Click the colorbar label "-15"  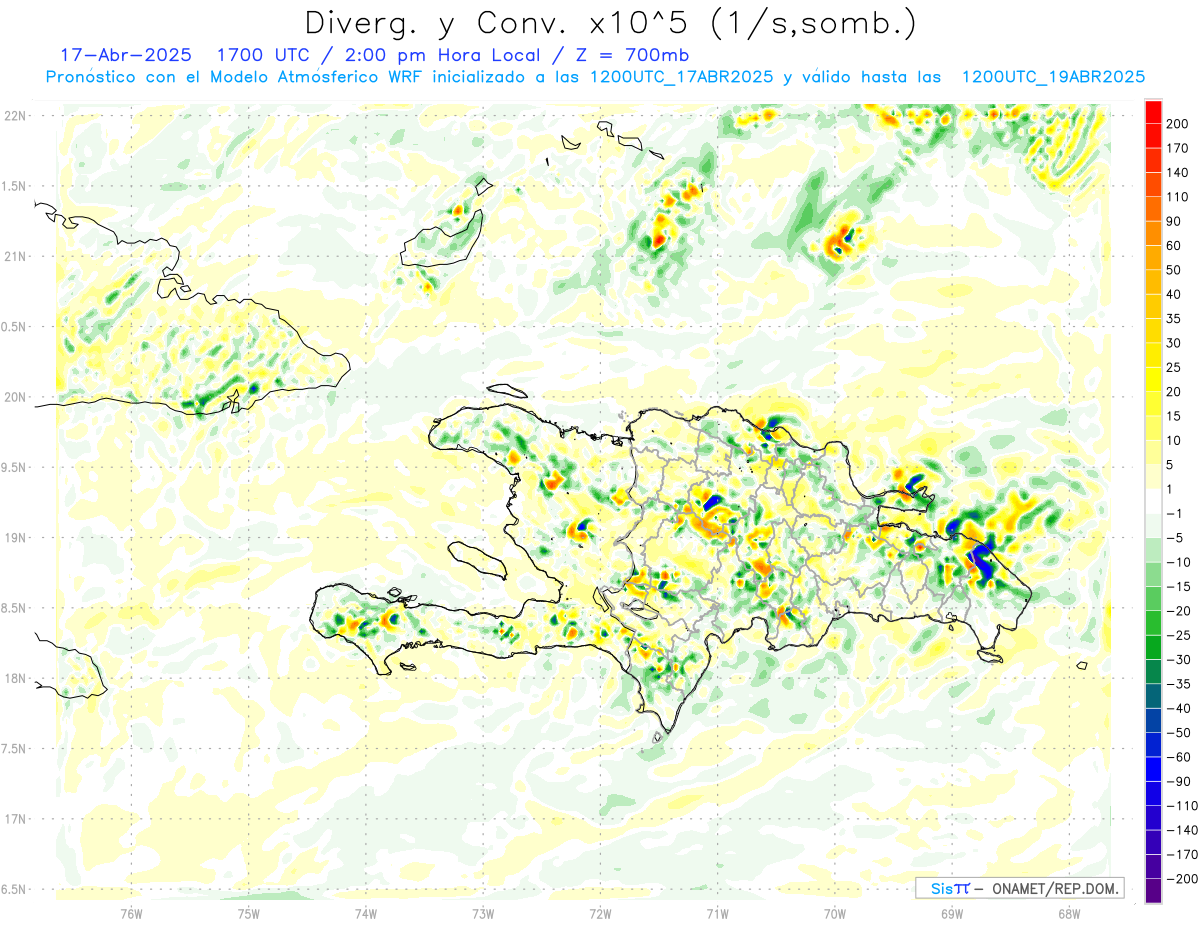pyautogui.click(x=1178, y=586)
